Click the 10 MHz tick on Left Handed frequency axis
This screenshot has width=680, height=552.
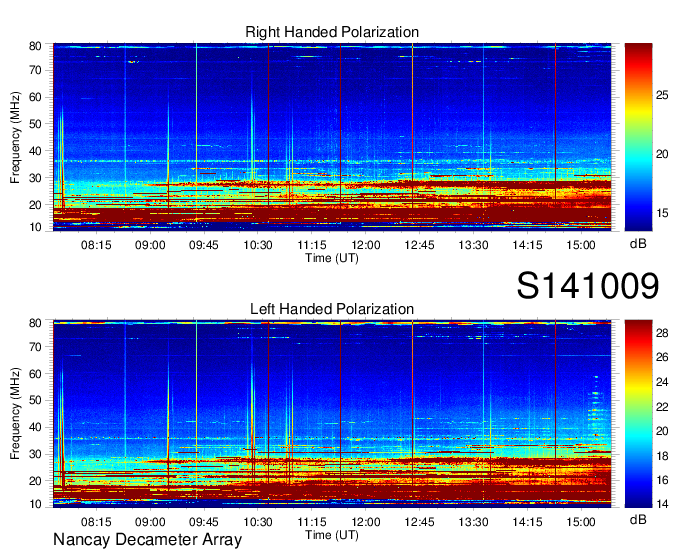(x=35, y=504)
